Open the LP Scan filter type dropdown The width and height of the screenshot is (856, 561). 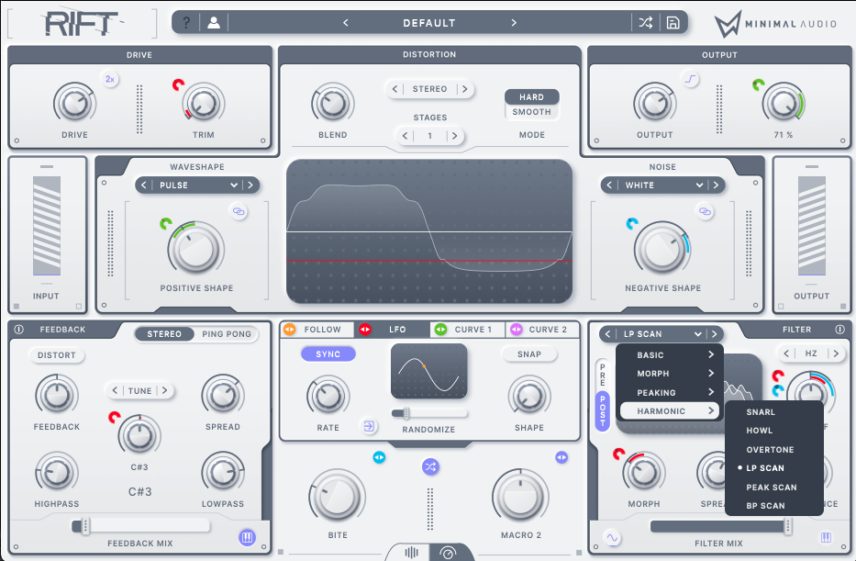coord(661,334)
